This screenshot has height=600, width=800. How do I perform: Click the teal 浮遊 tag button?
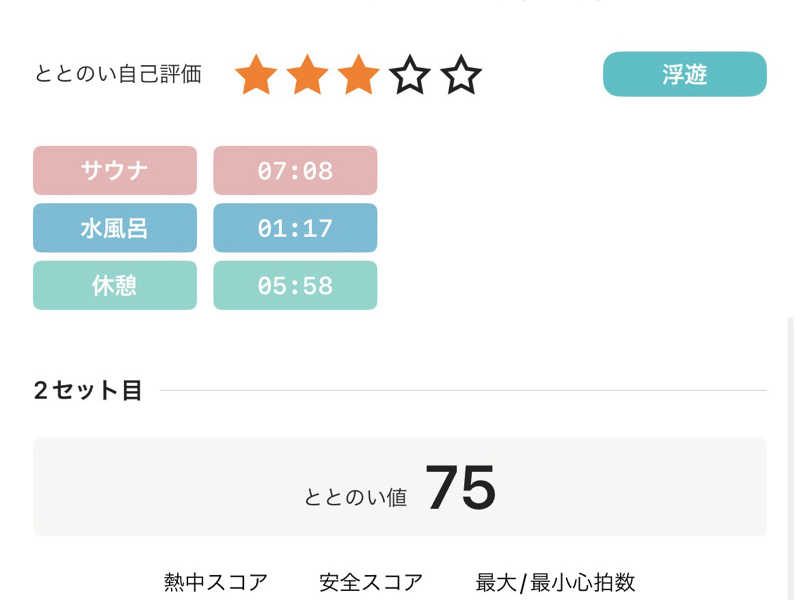click(x=684, y=74)
